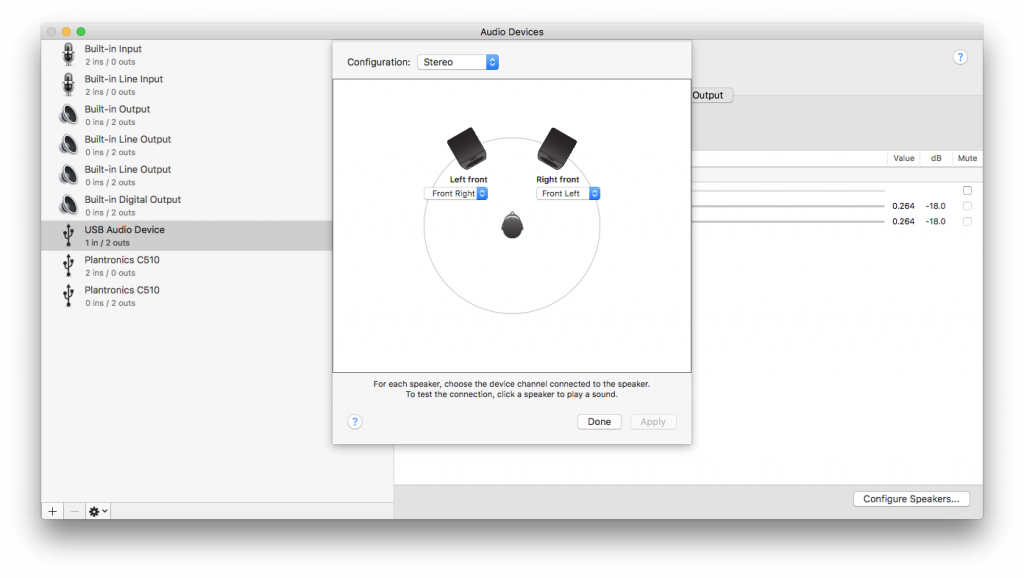Click the microphone icon beside Built-in Input

pyautogui.click(x=69, y=54)
